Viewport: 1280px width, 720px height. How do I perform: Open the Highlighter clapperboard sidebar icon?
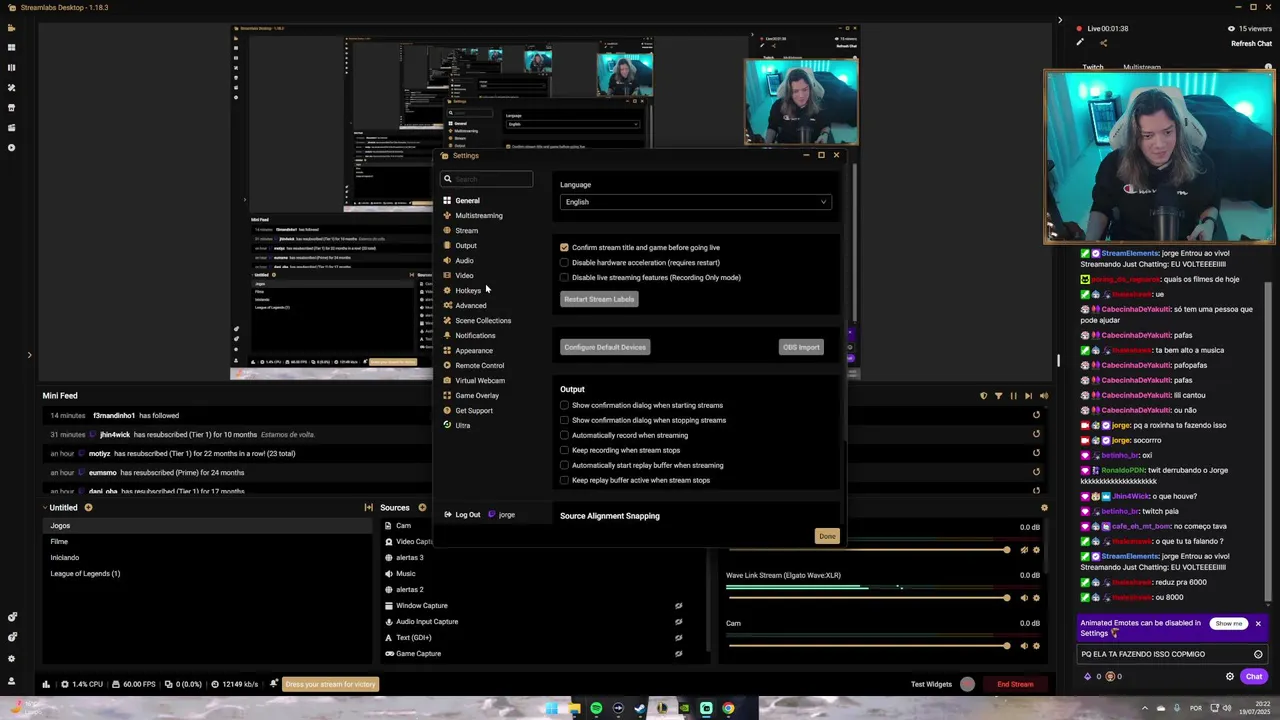(12, 127)
